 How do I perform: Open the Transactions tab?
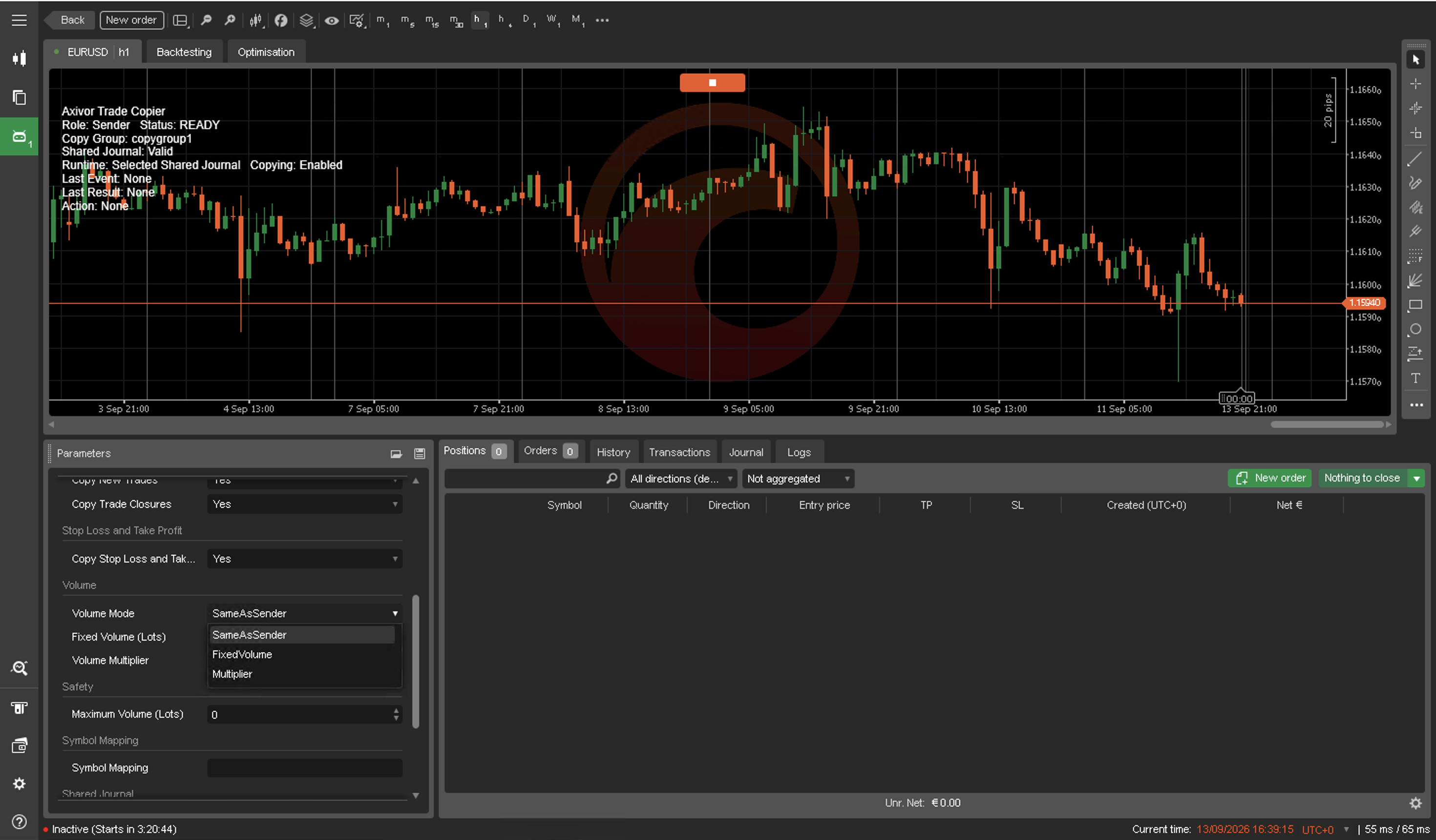679,453
